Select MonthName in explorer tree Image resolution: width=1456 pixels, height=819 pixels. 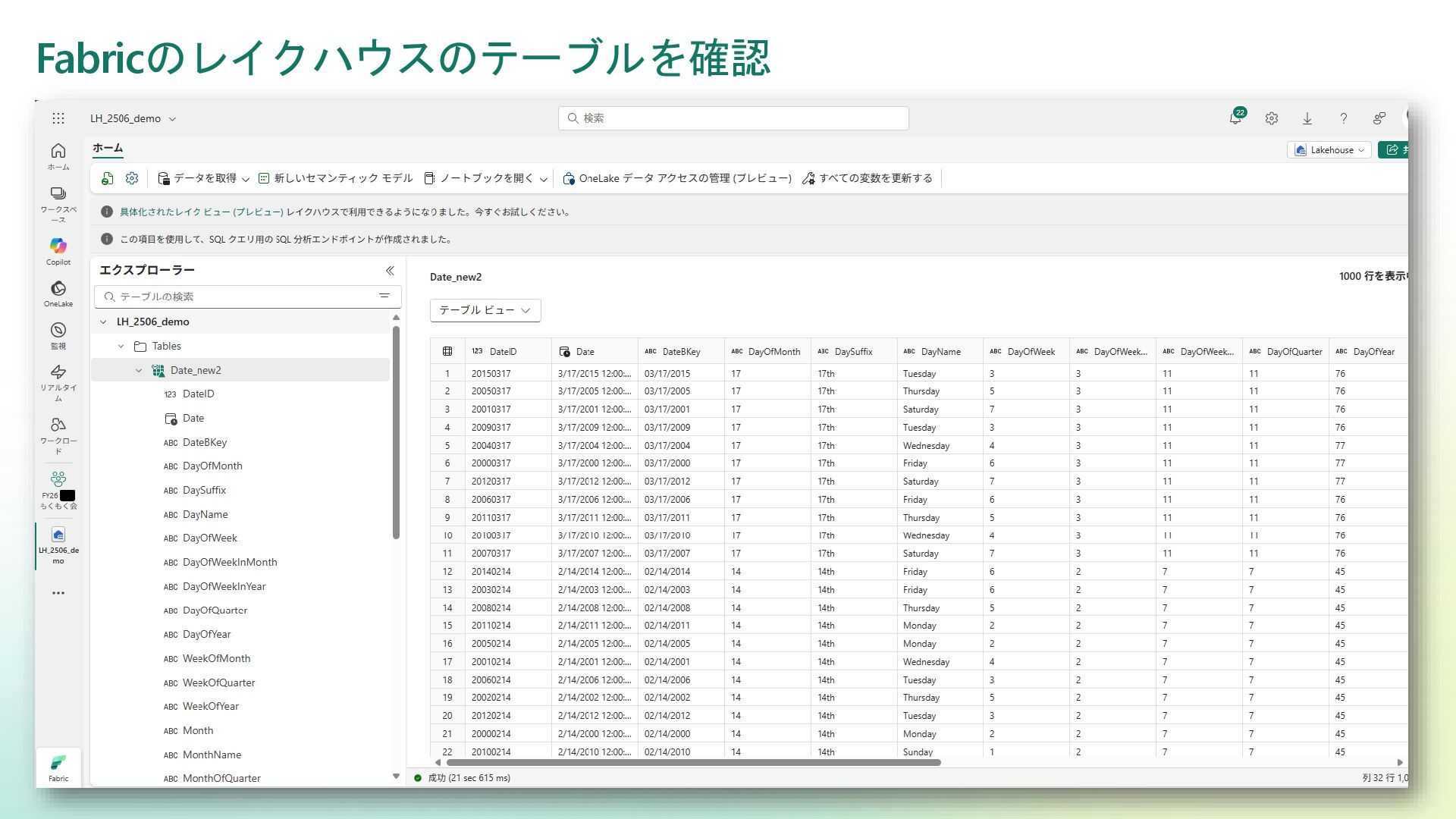tap(212, 755)
